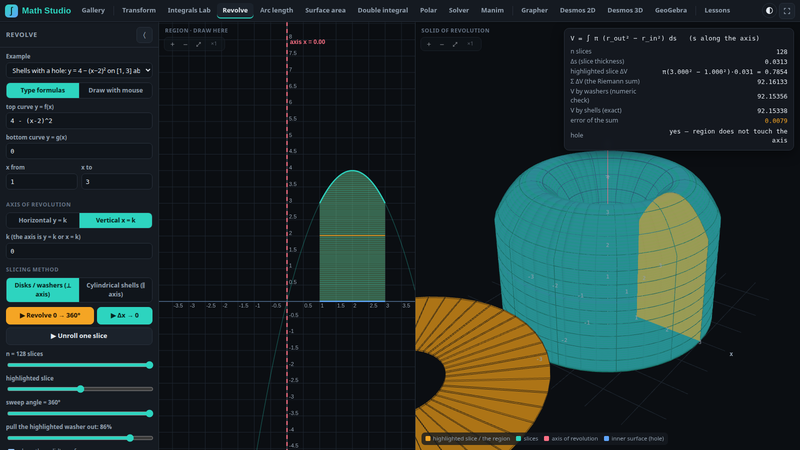Open the Double integral tab
Image resolution: width=800 pixels, height=450 pixels.
click(383, 10)
